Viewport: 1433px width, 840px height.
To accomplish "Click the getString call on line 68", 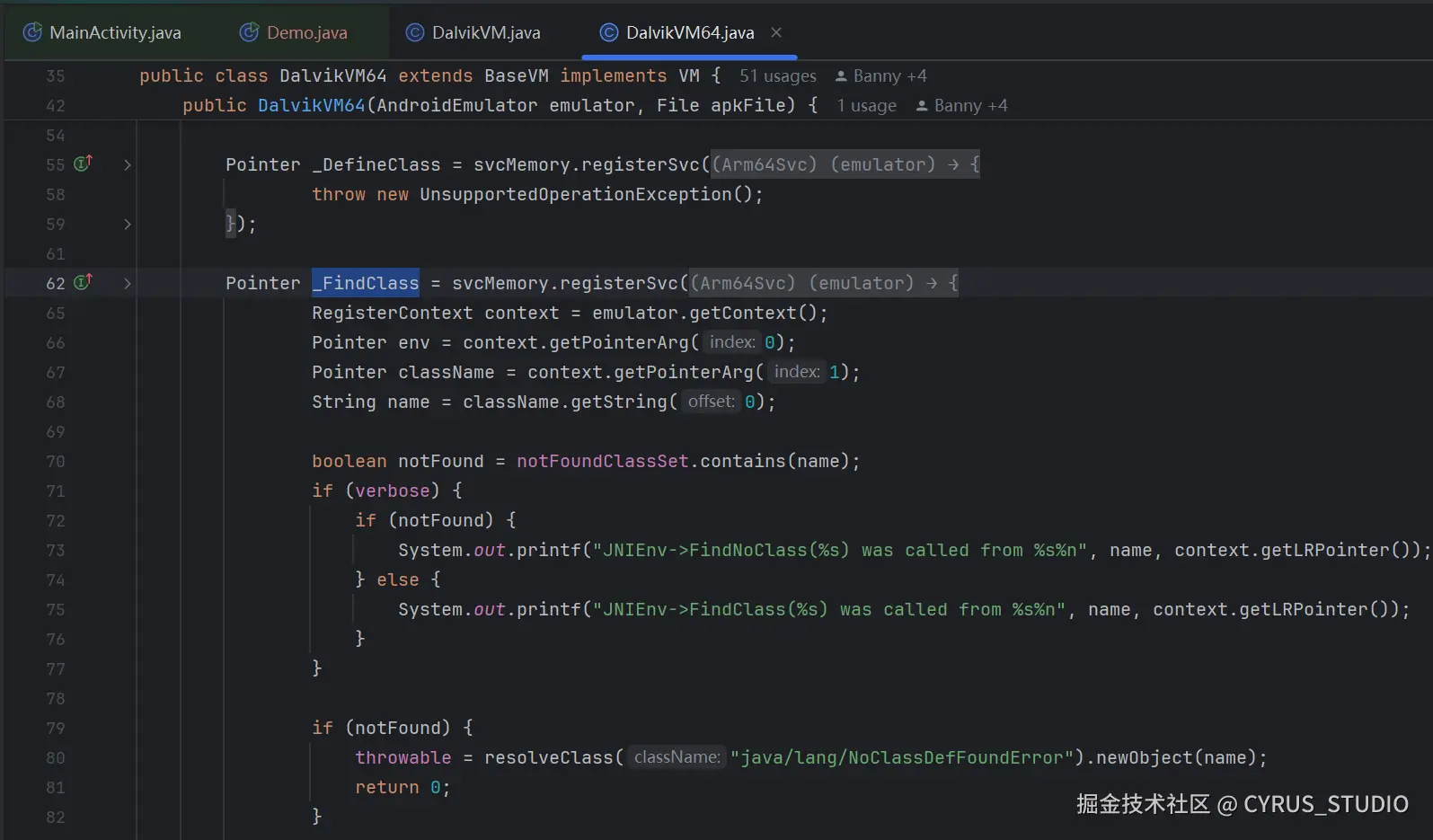I will 620,402.
